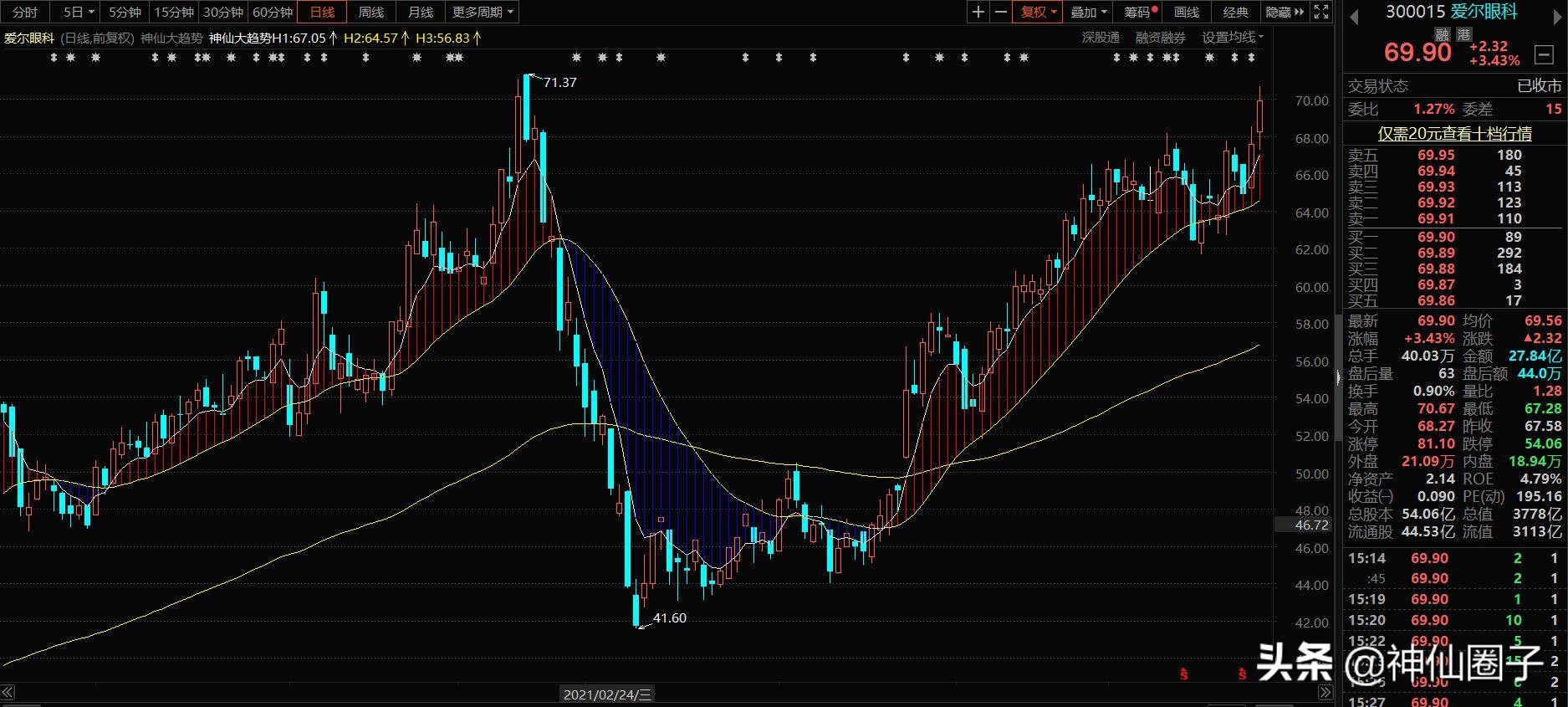Screen dimensions: 1568x707
Task: Toggle fullscreen chart view icon
Action: (x=1321, y=12)
